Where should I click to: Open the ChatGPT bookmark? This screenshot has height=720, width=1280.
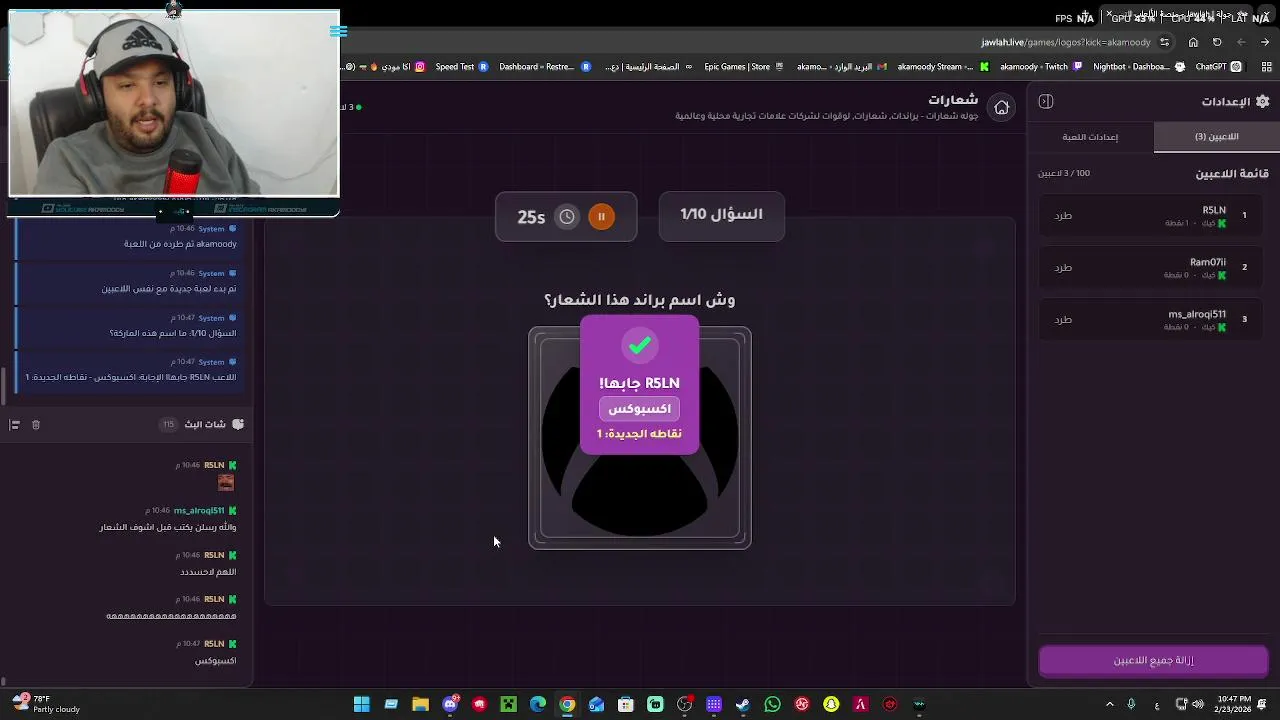click(x=1218, y=67)
